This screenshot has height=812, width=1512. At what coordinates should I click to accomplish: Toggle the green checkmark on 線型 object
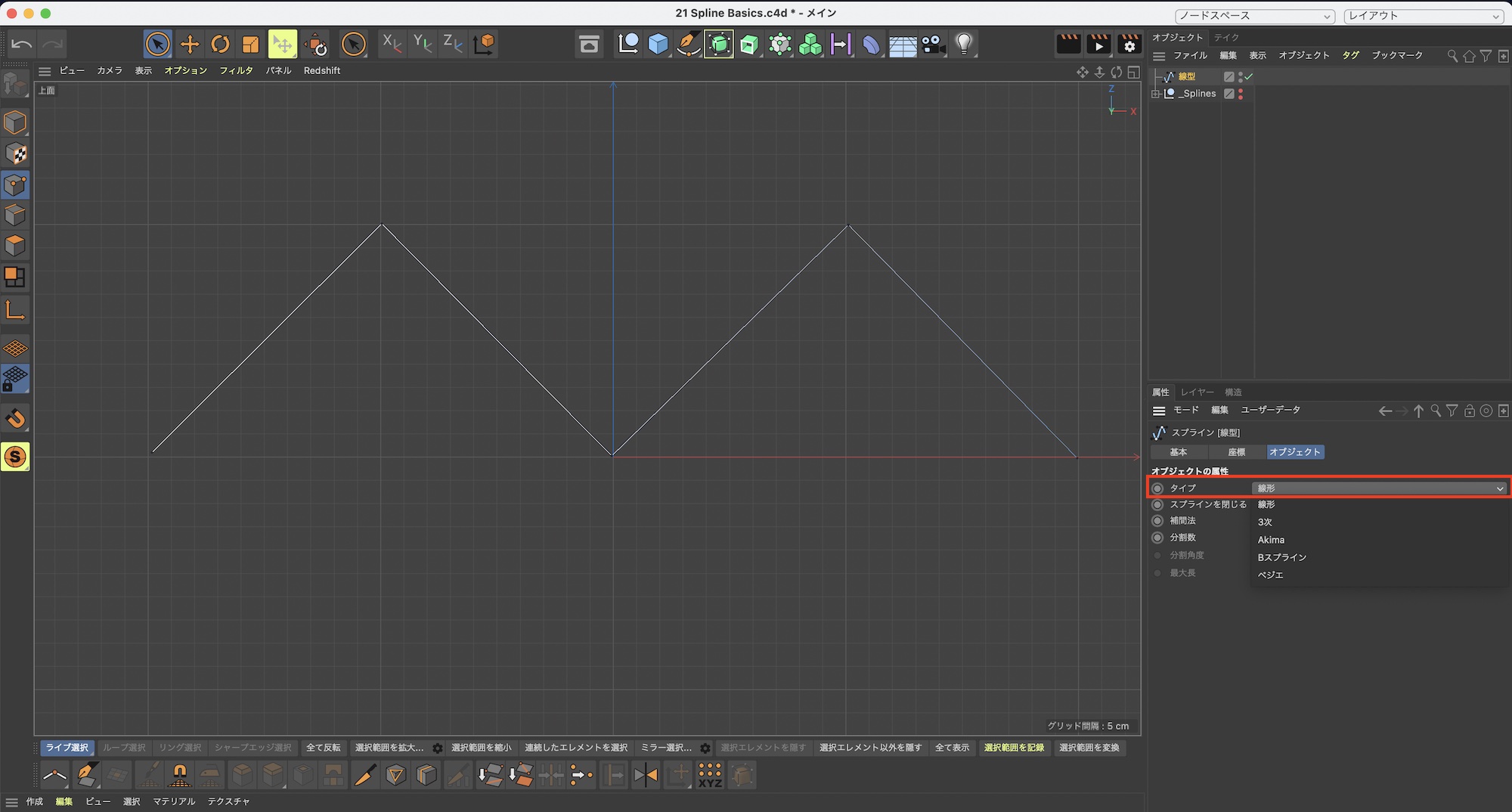[1249, 76]
